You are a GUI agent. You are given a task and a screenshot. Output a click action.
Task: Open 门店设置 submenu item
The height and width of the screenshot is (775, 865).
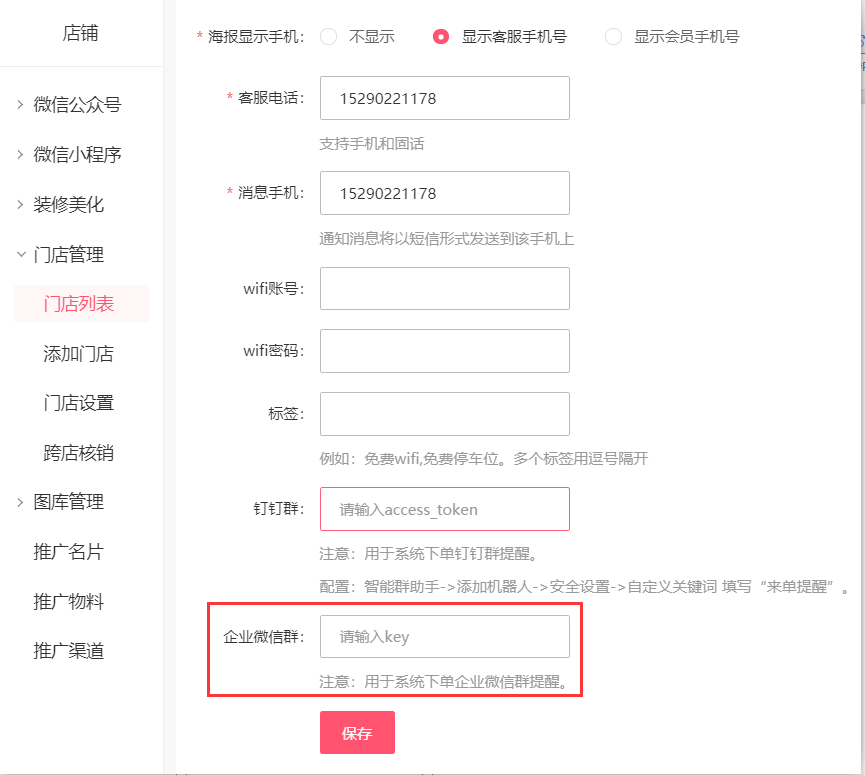tap(78, 403)
